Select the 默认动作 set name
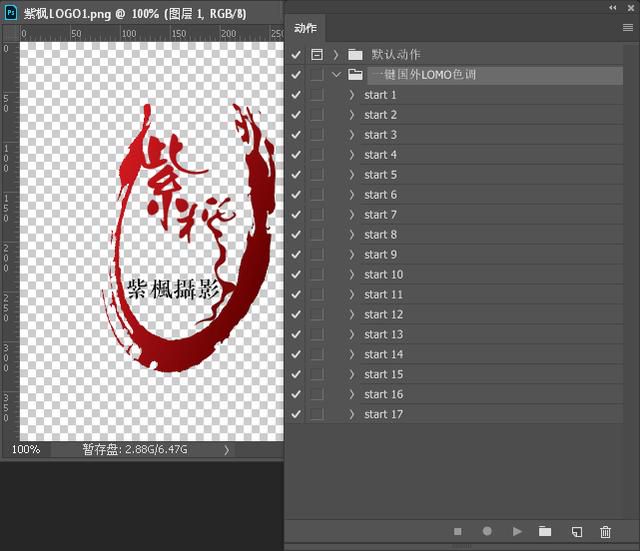This screenshot has height=551, width=640. tap(396, 54)
